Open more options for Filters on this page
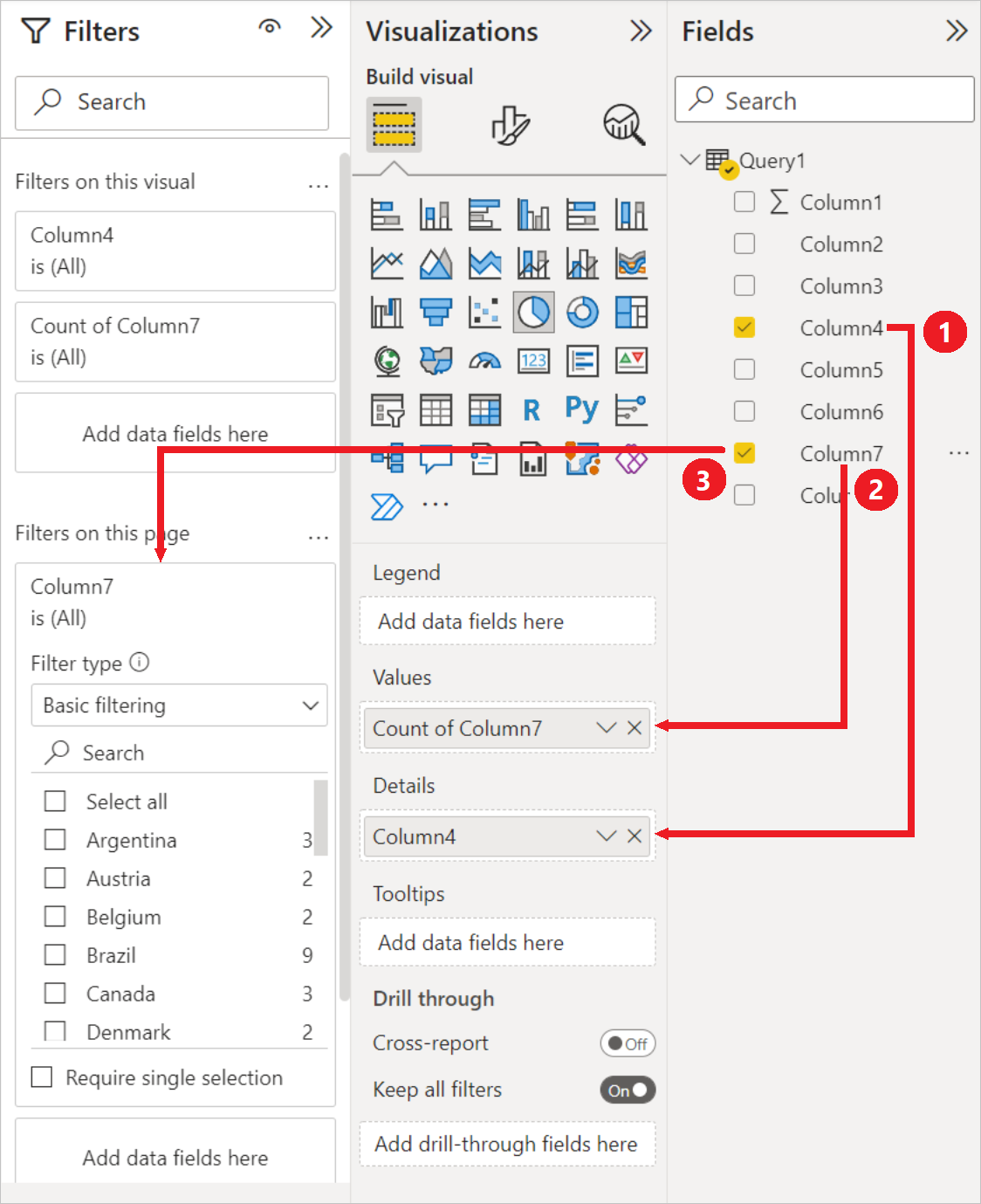 (319, 537)
